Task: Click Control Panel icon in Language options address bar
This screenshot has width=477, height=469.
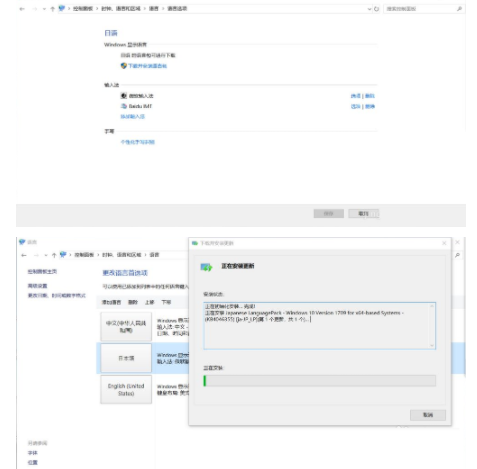Action: pyautogui.click(x=62, y=8)
